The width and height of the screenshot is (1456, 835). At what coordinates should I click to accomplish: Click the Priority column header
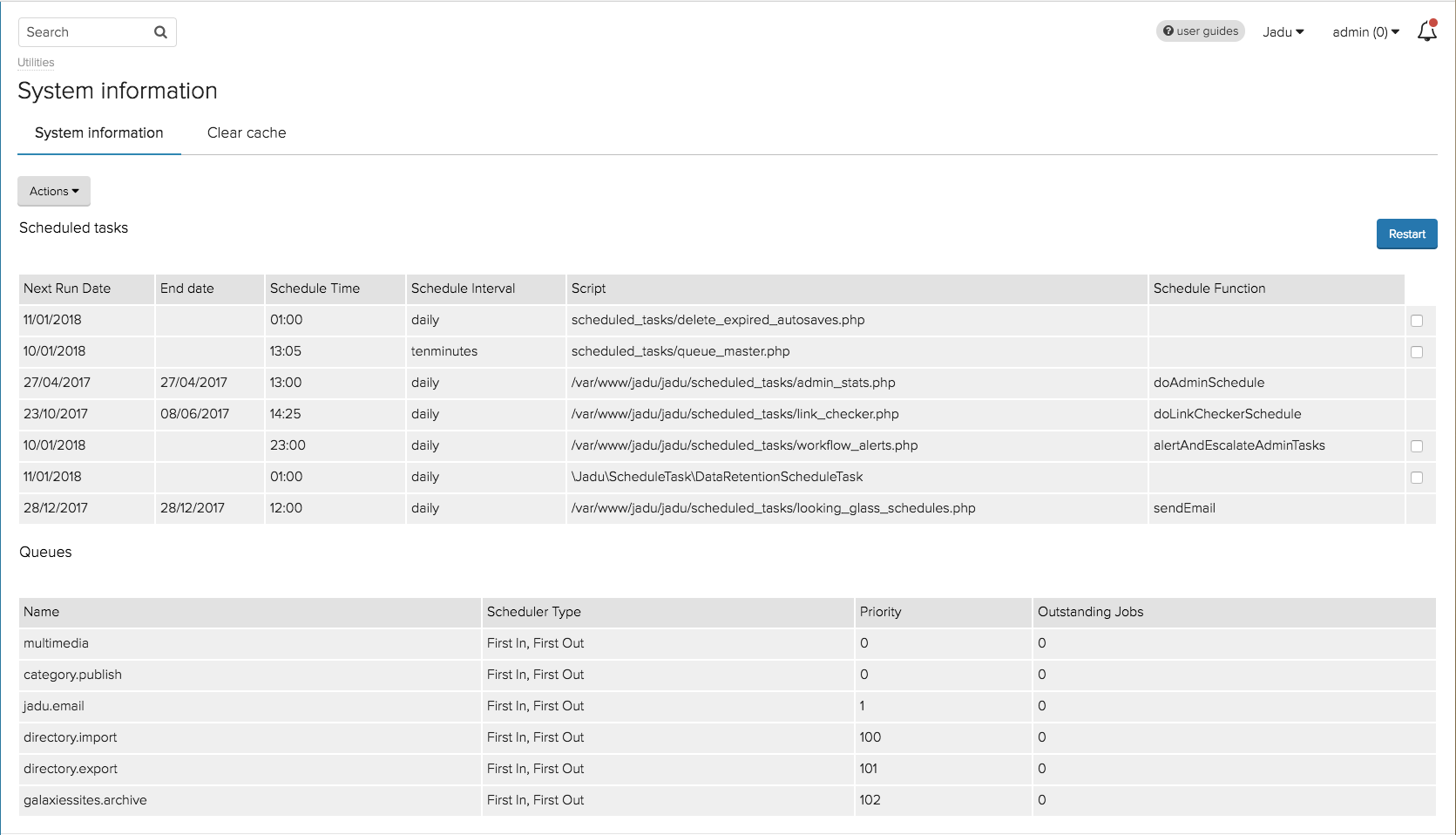pos(880,612)
